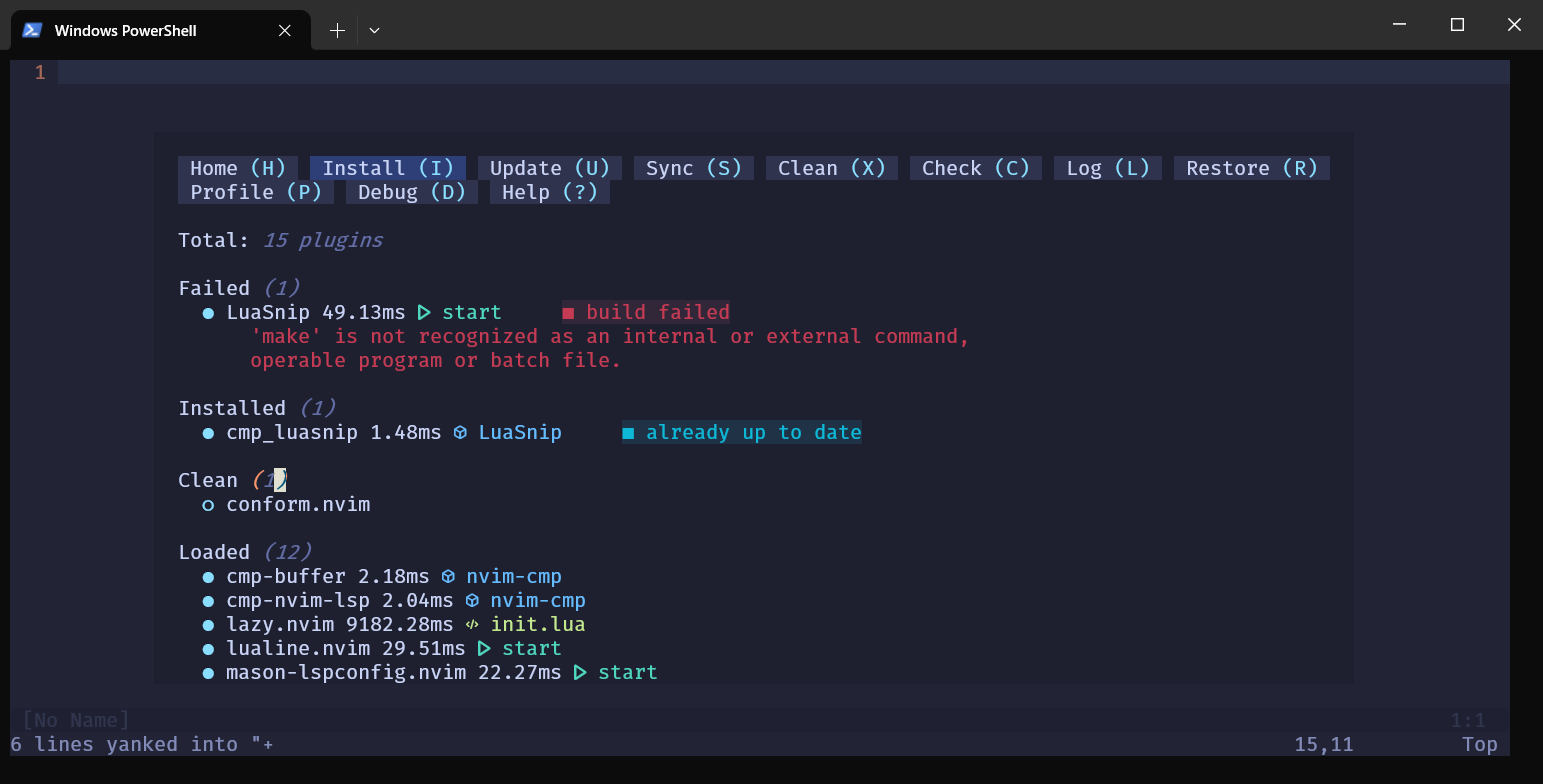Click the package icon on cmp-buffer row

448,577
